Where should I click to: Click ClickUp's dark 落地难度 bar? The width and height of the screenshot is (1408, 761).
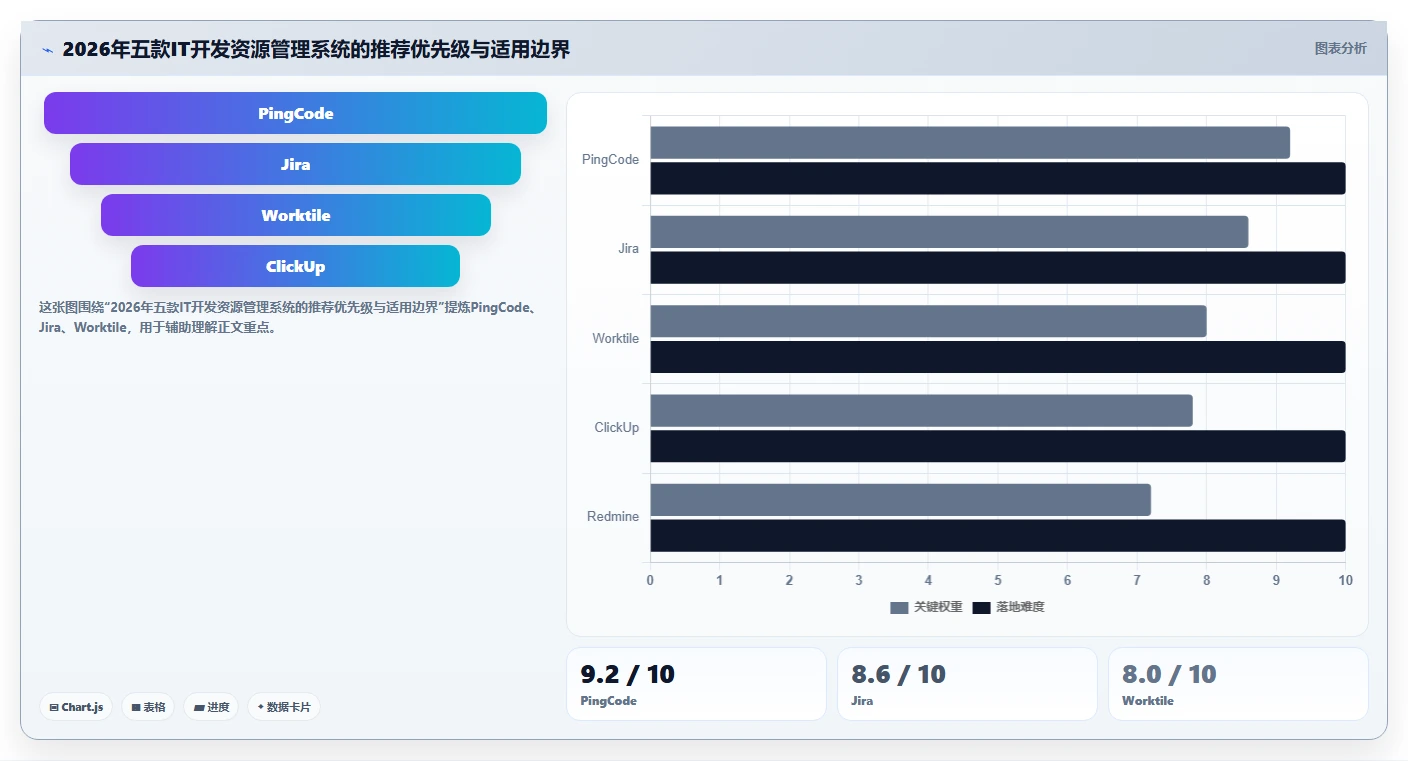pyautogui.click(x=998, y=446)
